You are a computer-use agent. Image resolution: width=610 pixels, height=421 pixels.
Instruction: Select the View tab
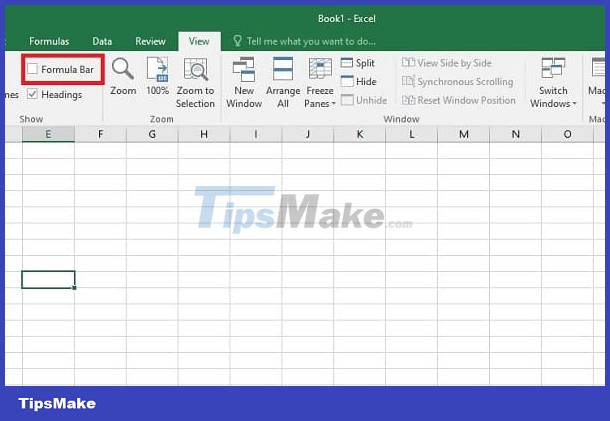pos(199,41)
